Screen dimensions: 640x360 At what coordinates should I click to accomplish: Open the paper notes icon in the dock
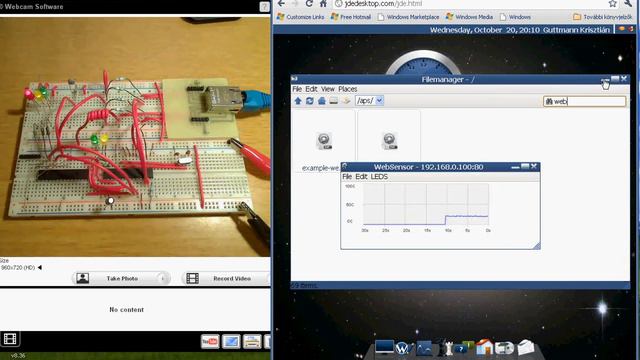pyautogui.click(x=526, y=347)
